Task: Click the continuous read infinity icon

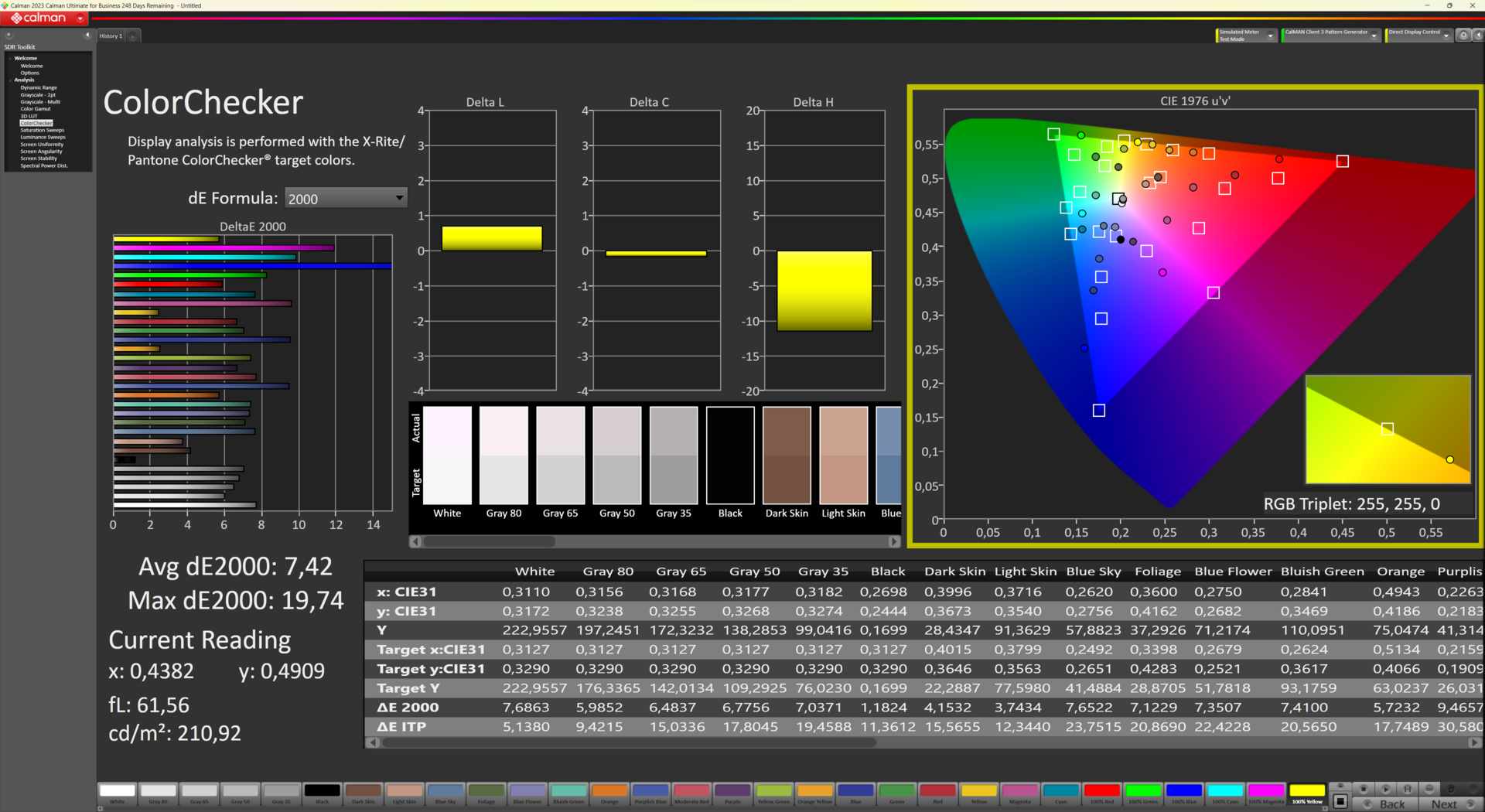Action: 1429,789
